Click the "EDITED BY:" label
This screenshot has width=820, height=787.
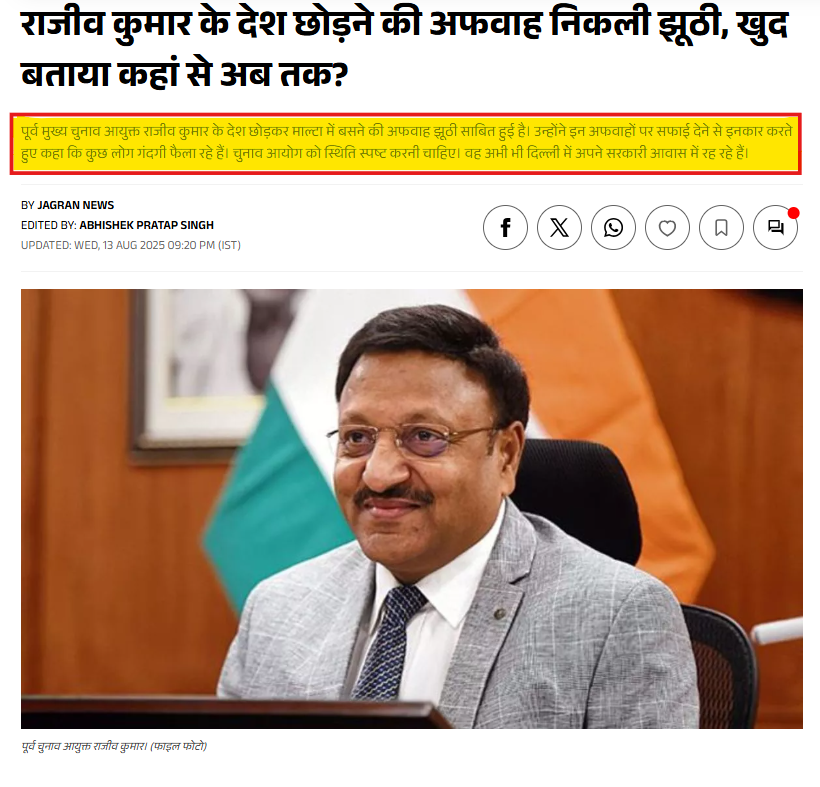click(x=49, y=225)
